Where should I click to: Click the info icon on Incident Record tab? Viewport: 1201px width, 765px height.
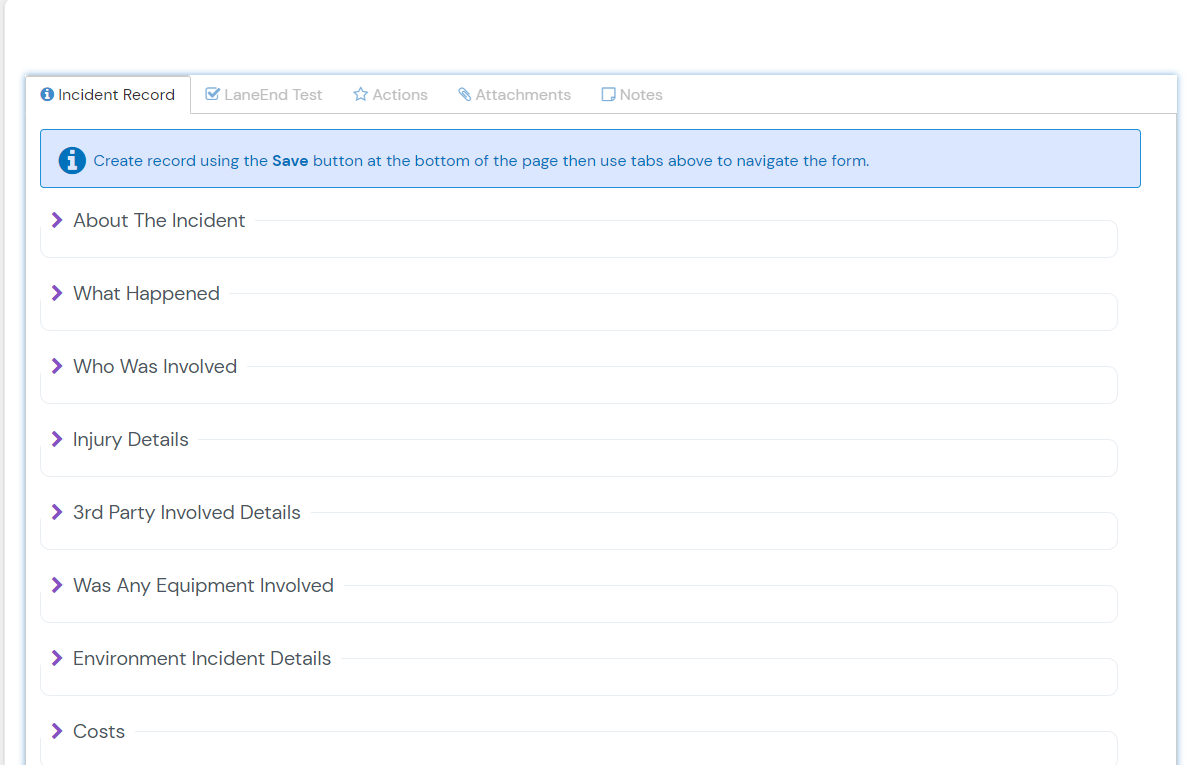tap(47, 95)
